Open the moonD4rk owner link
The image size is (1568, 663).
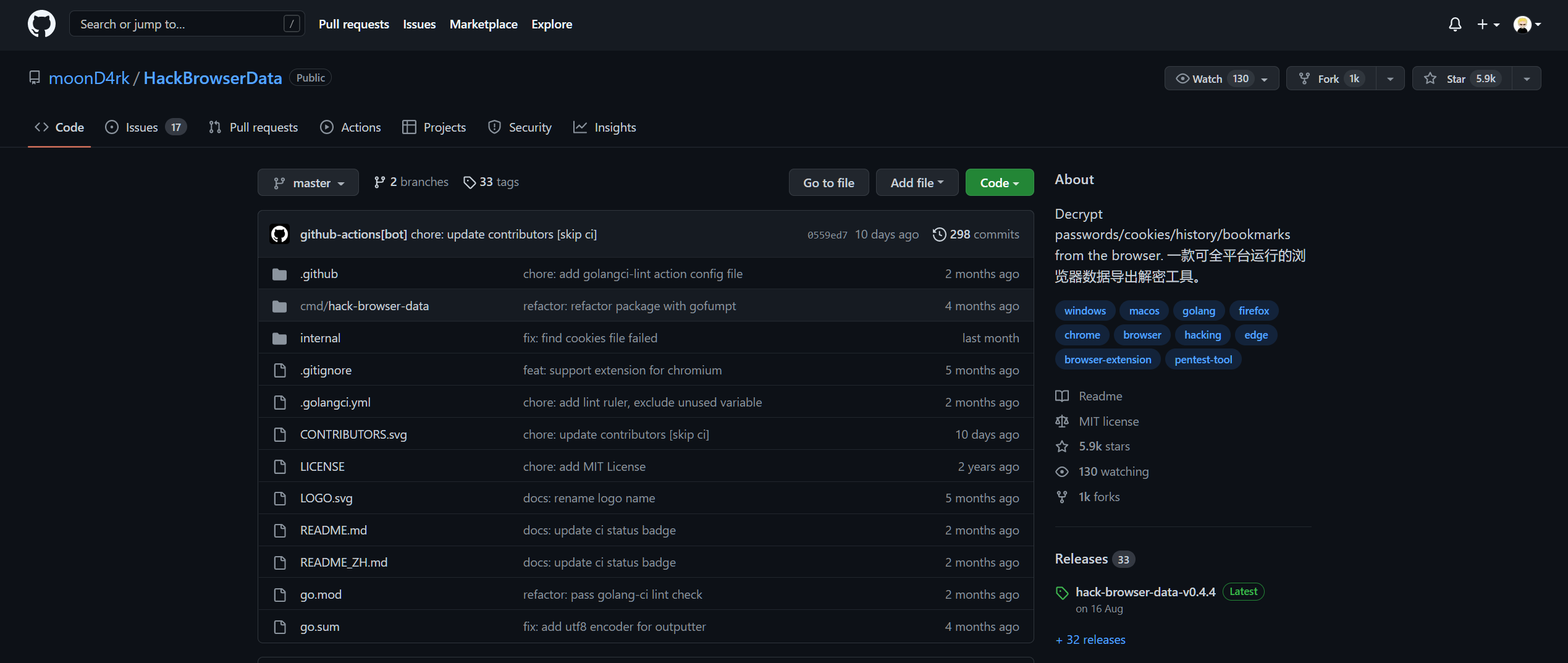click(89, 78)
